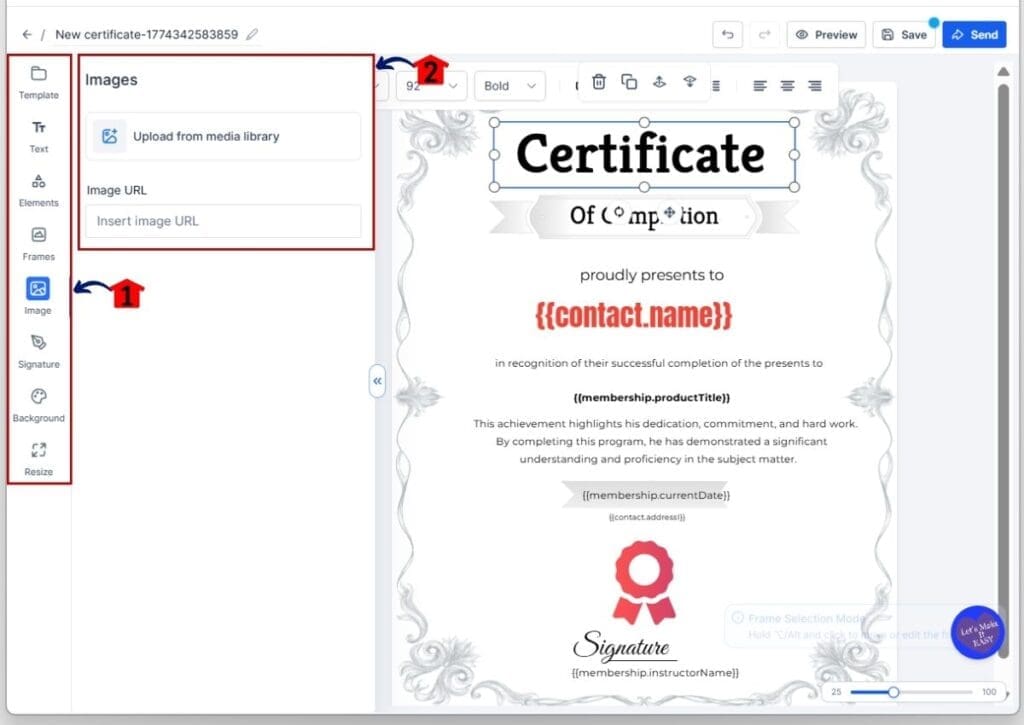Image resolution: width=1024 pixels, height=725 pixels.
Task: Collapse the left panel via chevron arrow
Action: point(378,381)
